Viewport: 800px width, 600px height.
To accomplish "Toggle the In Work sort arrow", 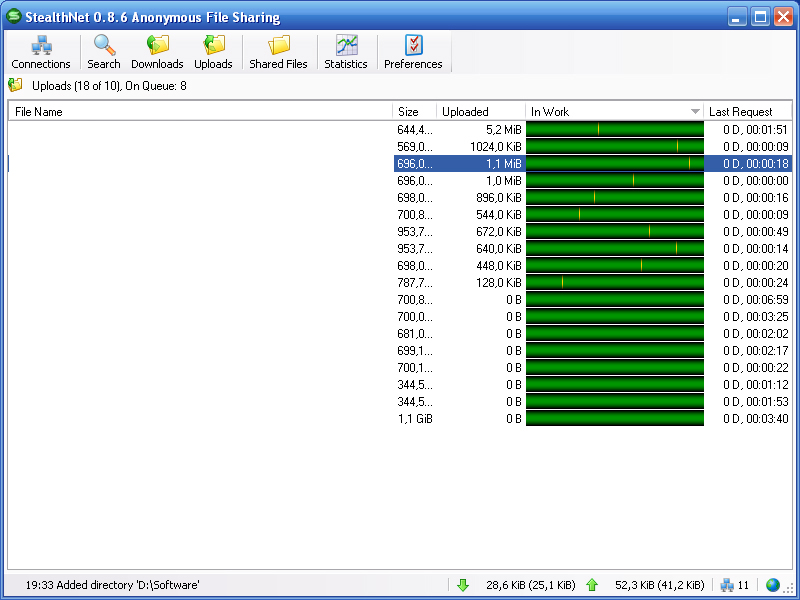I will pyautogui.click(x=694, y=112).
